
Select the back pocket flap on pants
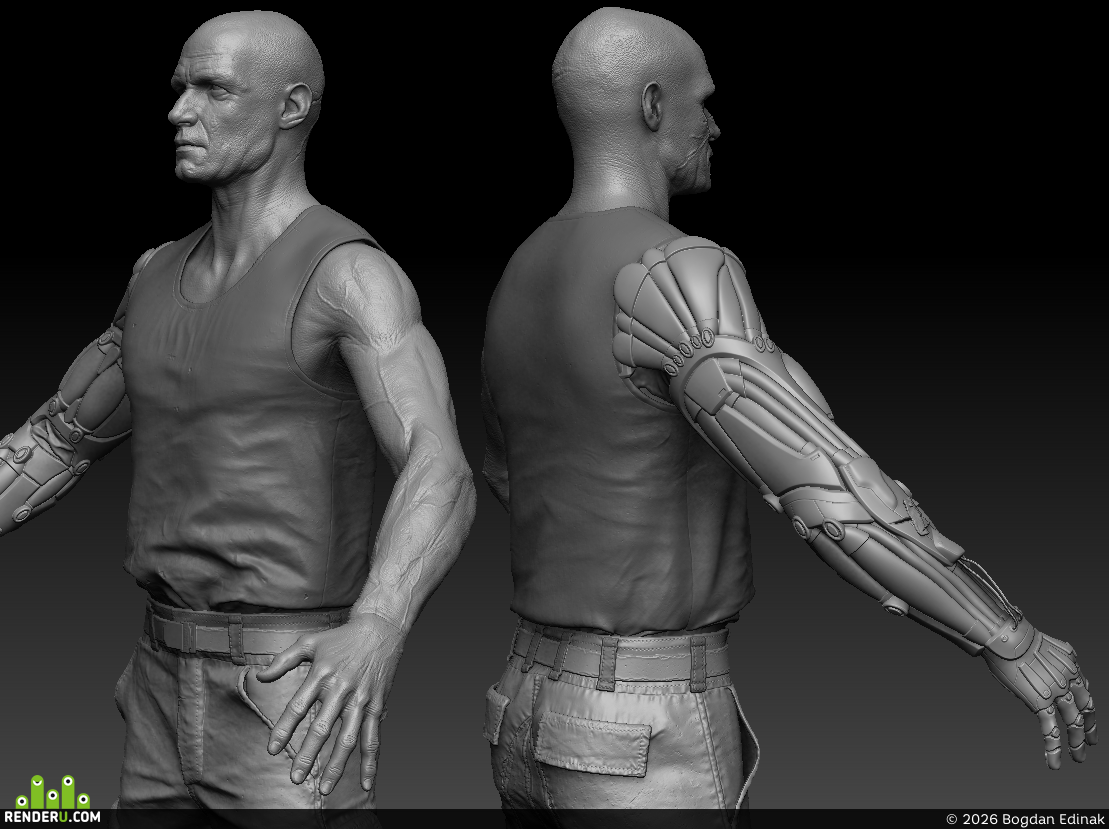591,741
